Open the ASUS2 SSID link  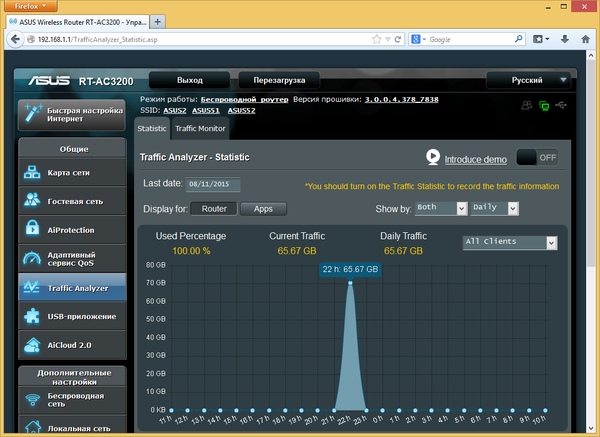175,111
